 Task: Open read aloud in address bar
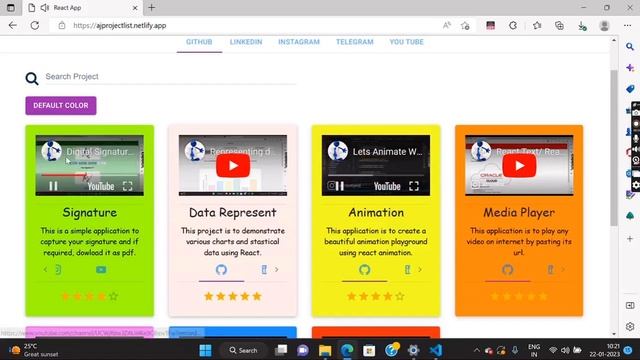[447, 25]
